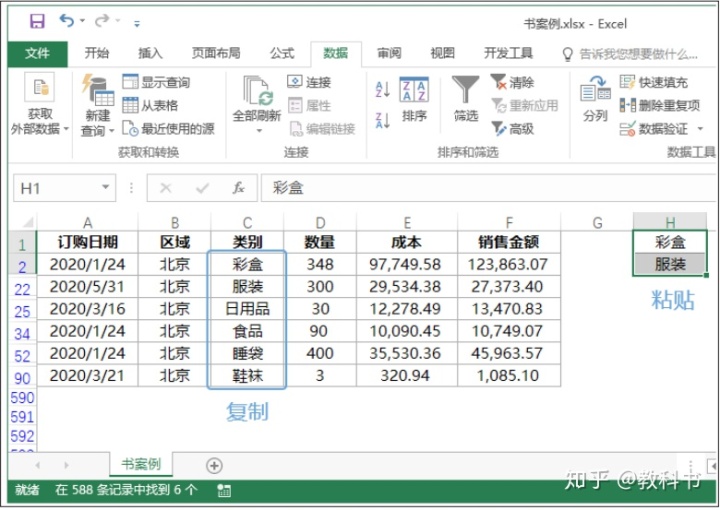
Task: Switch to the 页面布局 ribbon tab
Action: [216, 53]
